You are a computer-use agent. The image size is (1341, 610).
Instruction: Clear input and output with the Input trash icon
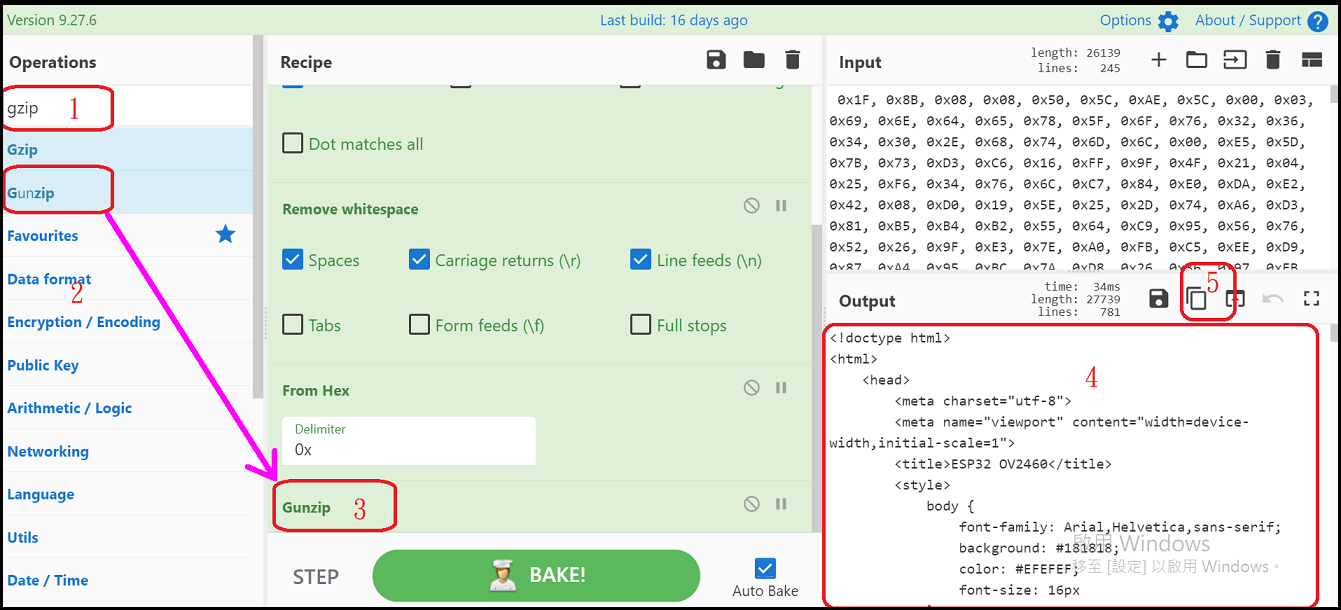pyautogui.click(x=1273, y=60)
